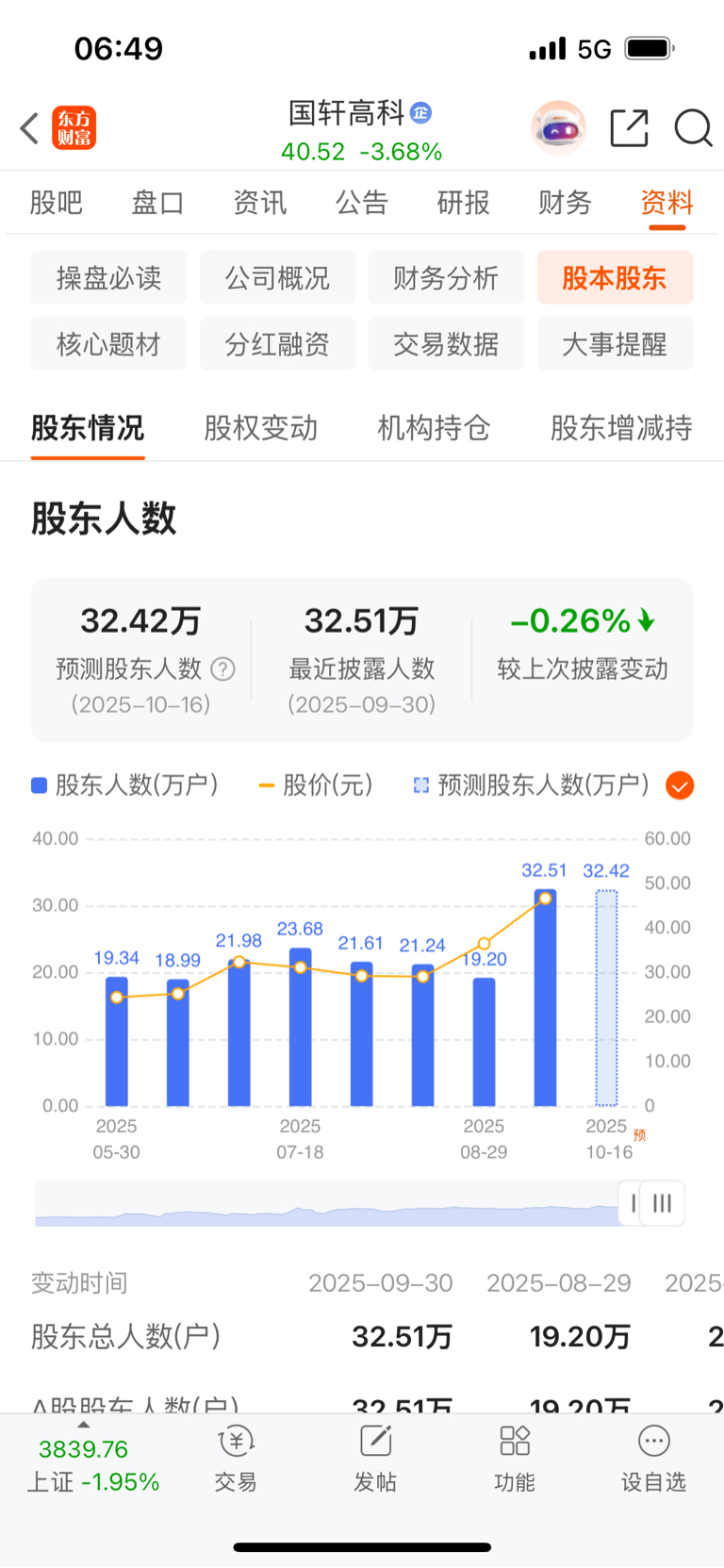
Task: Open the 核心题材 section
Action: click(108, 343)
